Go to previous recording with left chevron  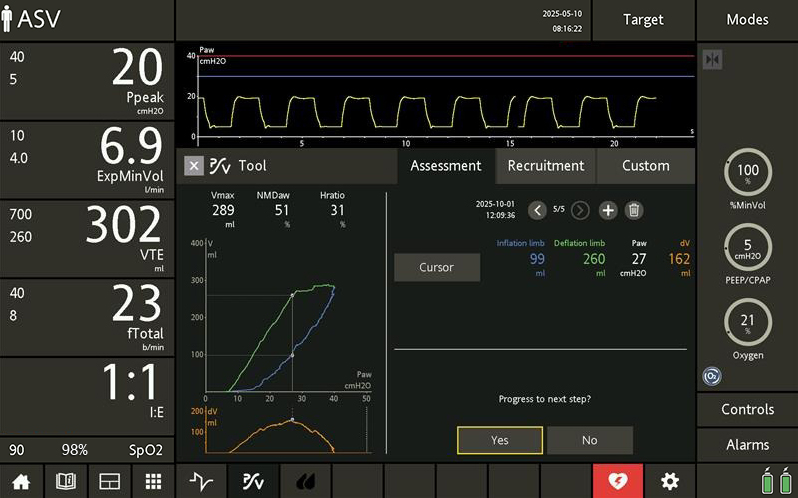click(x=537, y=210)
